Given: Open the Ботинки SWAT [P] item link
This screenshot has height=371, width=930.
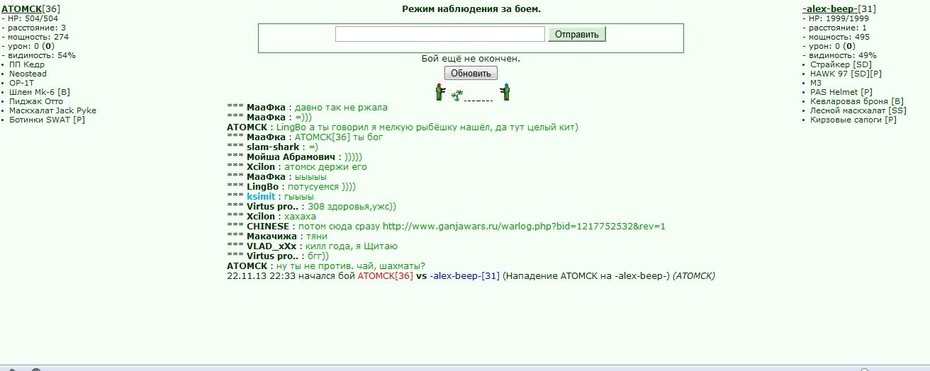Looking at the screenshot, I should click(x=47, y=120).
